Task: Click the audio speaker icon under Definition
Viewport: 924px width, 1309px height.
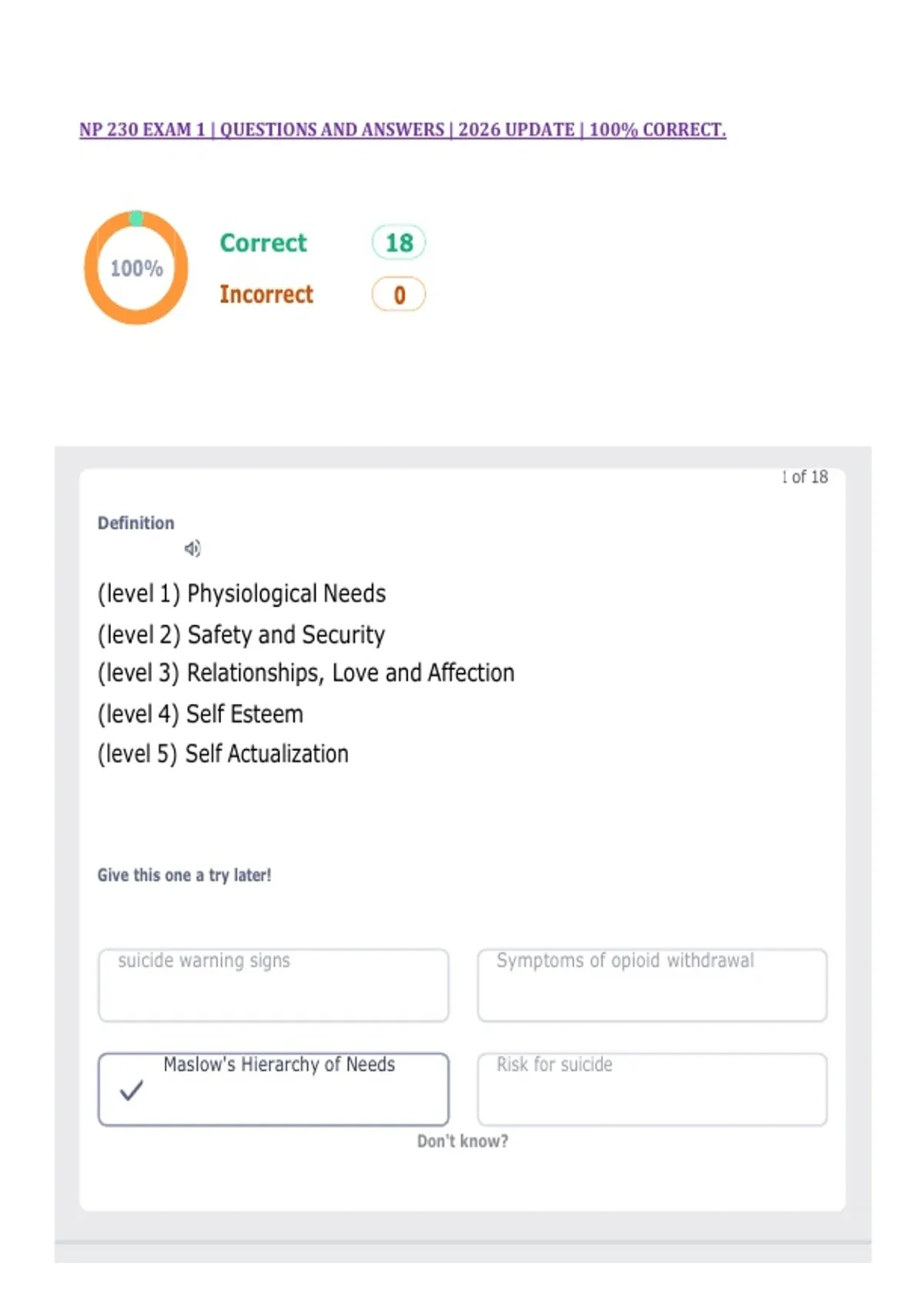Action: [x=192, y=548]
